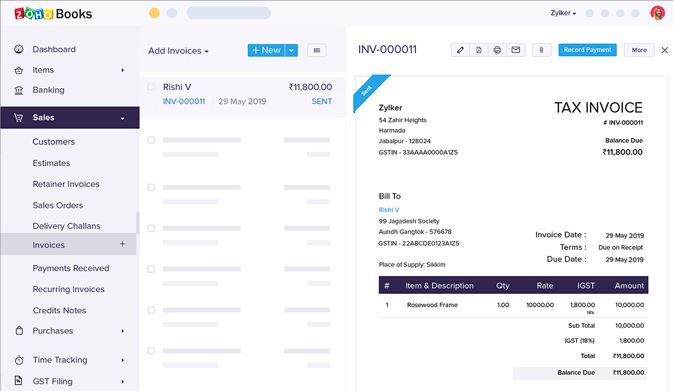Go to Estimates under Sales
This screenshot has height=391, width=673.
pos(52,163)
